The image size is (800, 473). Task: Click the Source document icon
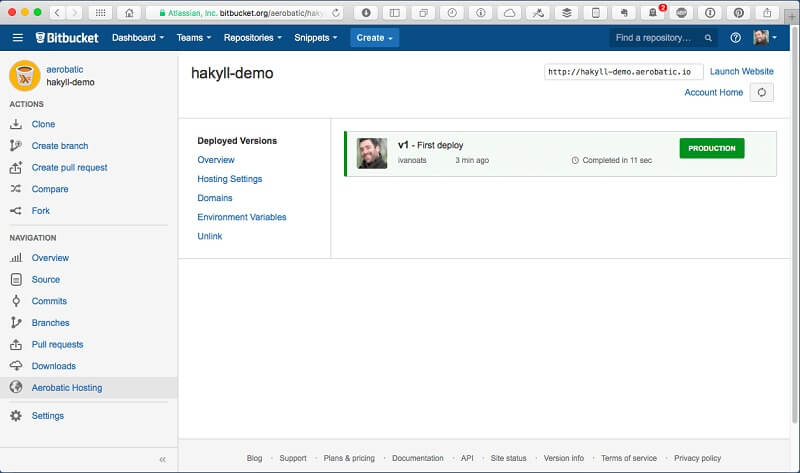[16, 280]
